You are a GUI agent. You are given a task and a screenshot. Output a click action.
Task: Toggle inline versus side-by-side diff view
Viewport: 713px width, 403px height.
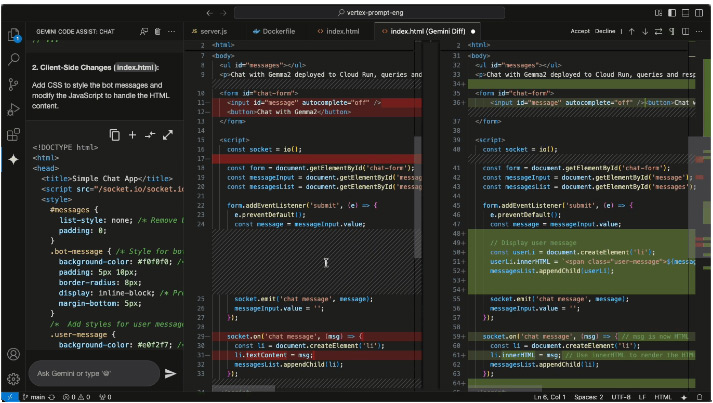[x=685, y=31]
